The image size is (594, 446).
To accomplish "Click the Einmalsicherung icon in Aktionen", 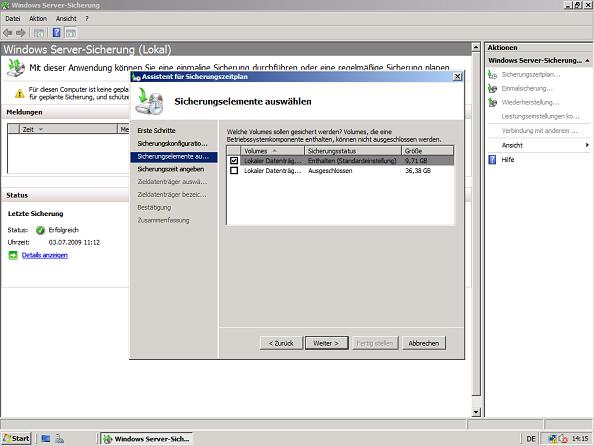I will [x=492, y=89].
